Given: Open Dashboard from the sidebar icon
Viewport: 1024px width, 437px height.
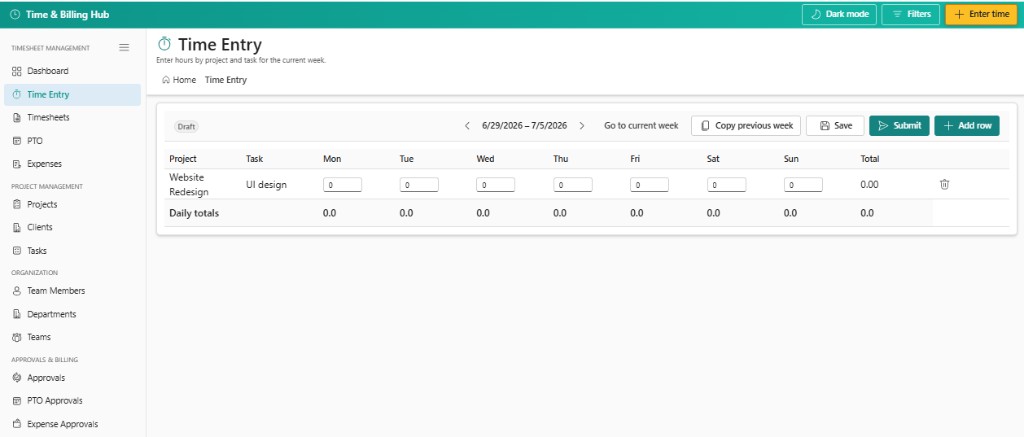Looking at the screenshot, I should [x=17, y=71].
